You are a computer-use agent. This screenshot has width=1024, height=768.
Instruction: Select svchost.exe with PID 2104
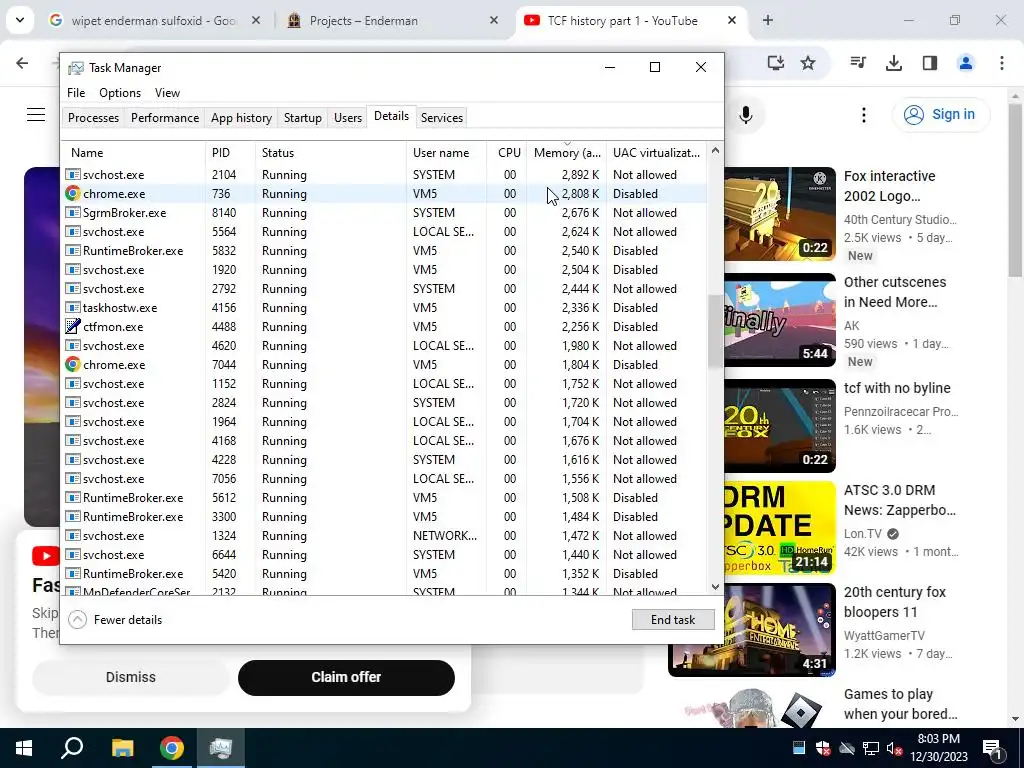(x=384, y=175)
